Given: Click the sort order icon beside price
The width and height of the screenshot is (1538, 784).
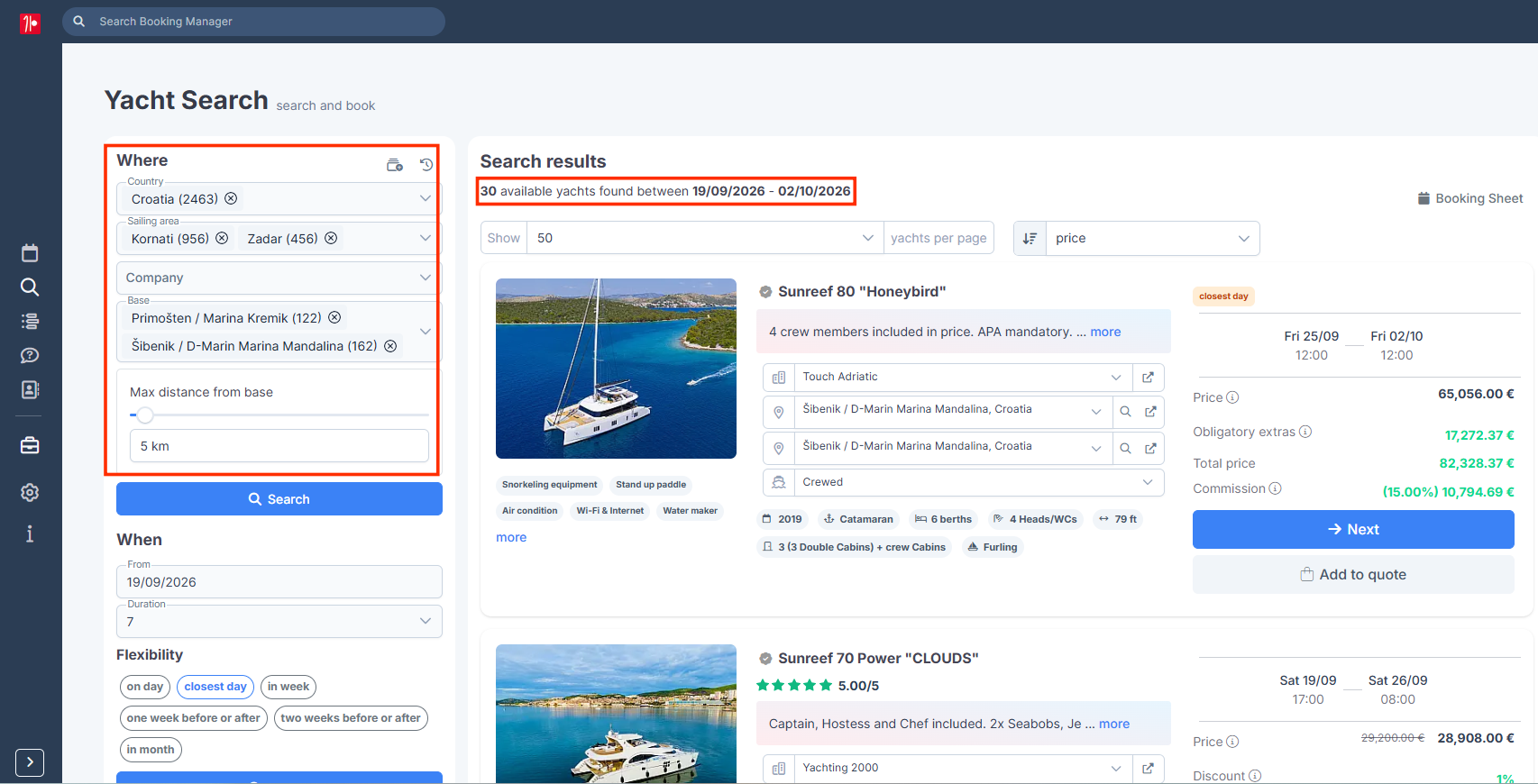Looking at the screenshot, I should [x=1030, y=238].
